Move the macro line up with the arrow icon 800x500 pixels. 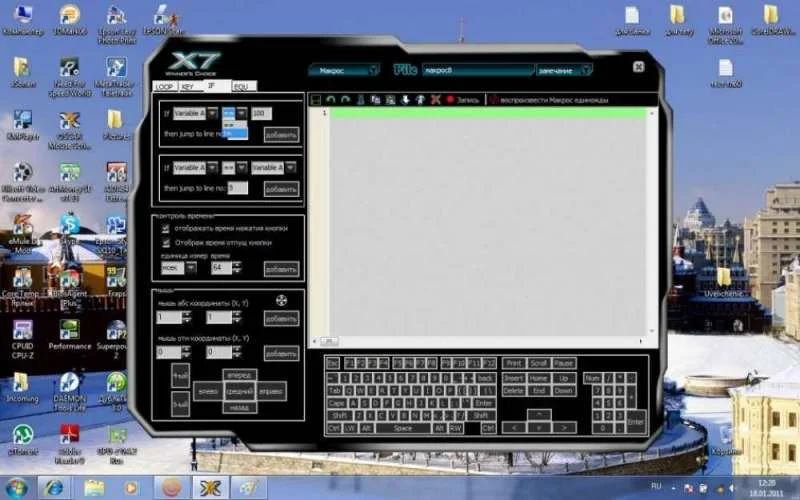click(420, 99)
